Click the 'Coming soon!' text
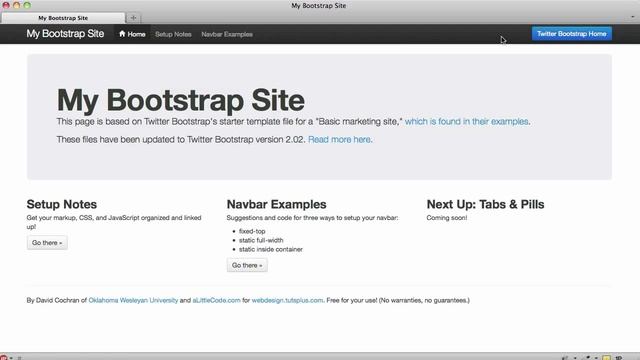Image resolution: width=640 pixels, height=360 pixels. [447, 218]
